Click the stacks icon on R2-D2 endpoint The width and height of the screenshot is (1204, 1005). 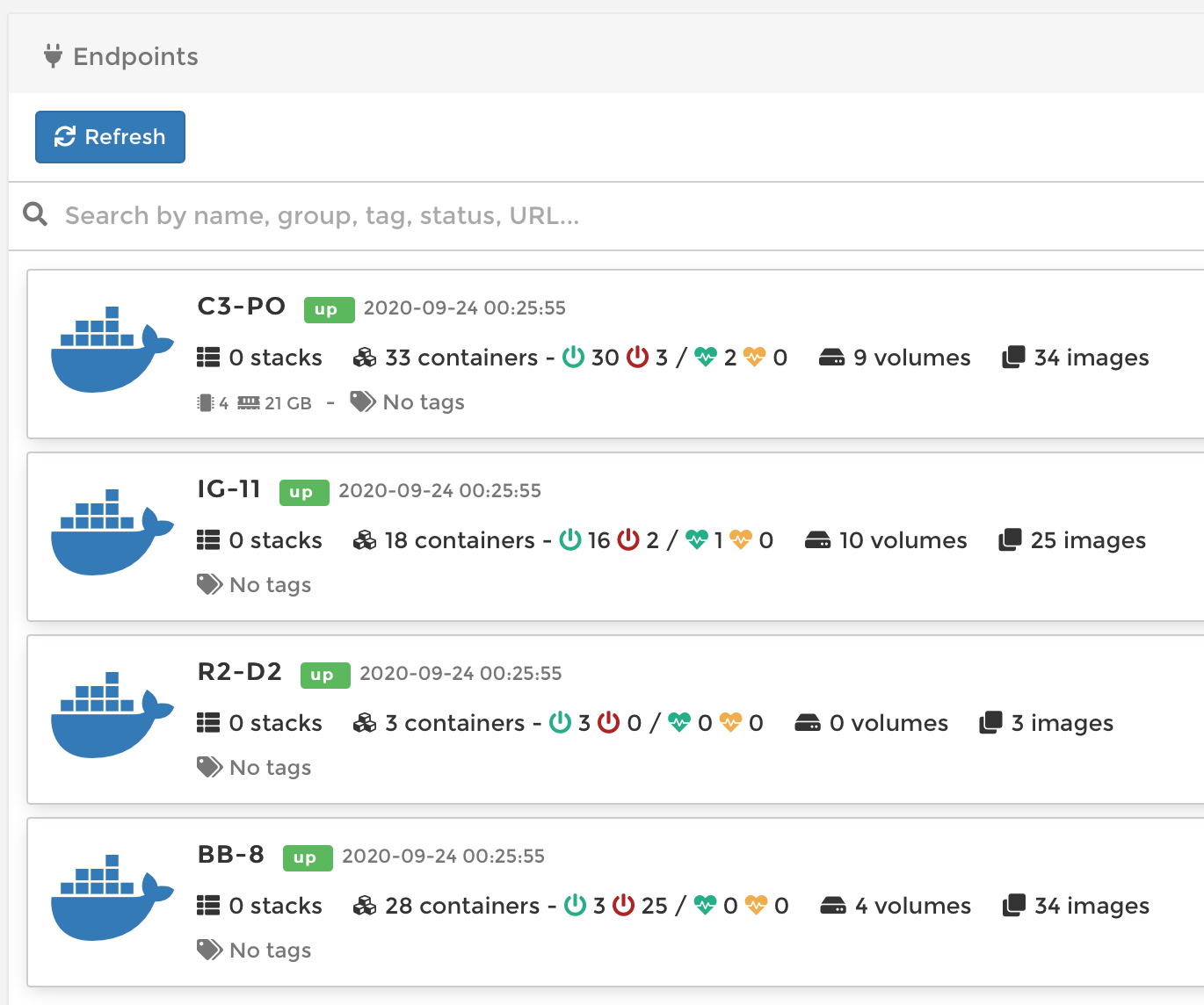208,722
